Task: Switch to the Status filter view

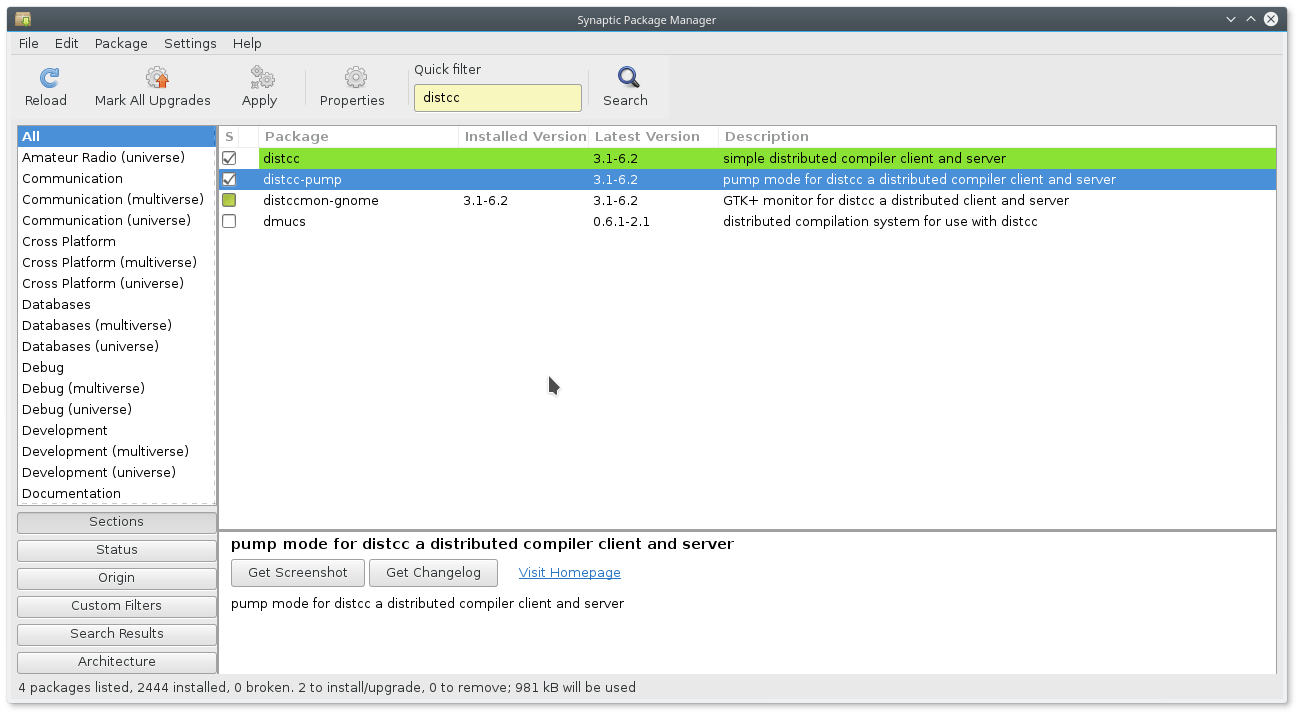Action: point(116,549)
